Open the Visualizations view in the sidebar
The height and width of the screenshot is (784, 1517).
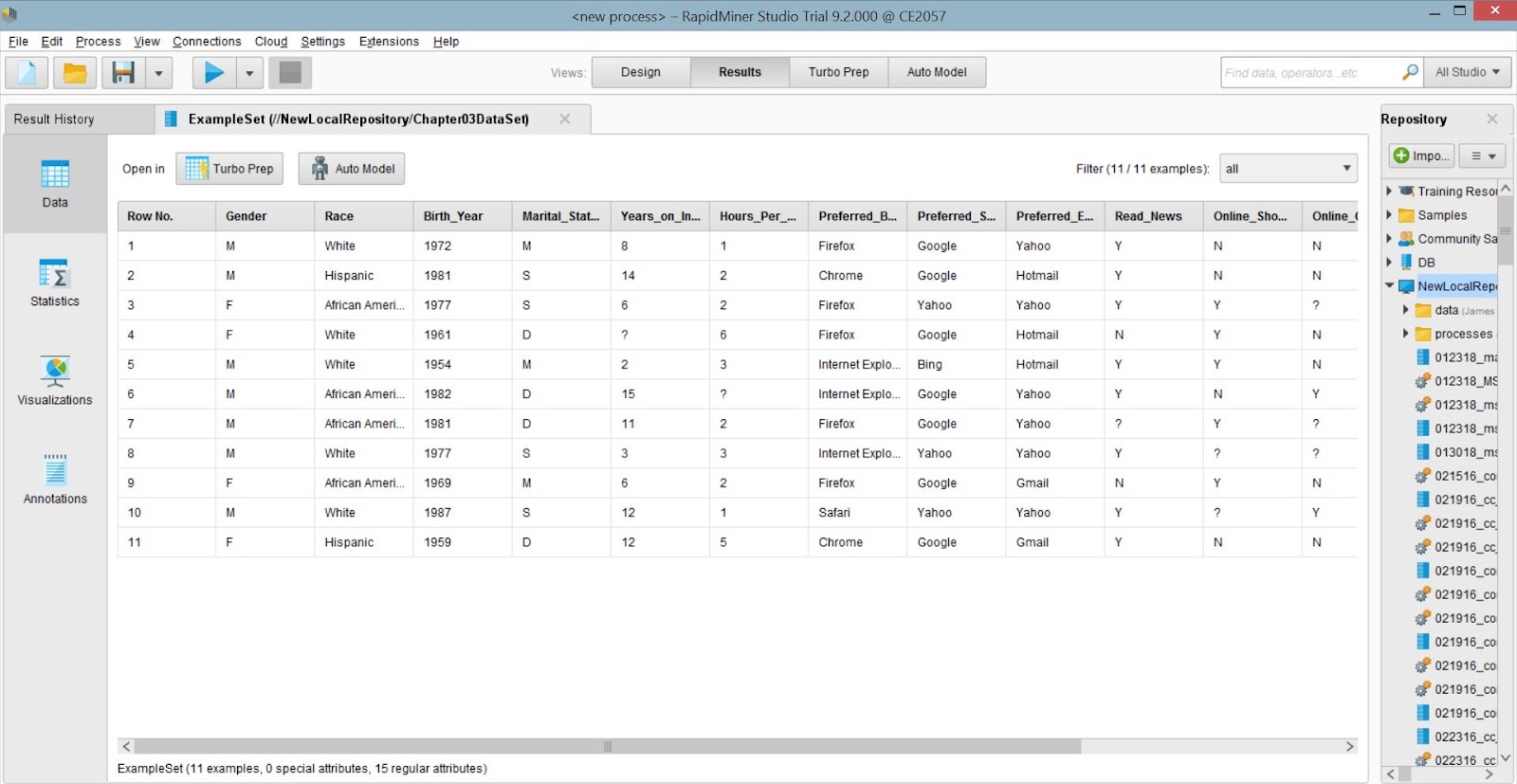(x=55, y=382)
